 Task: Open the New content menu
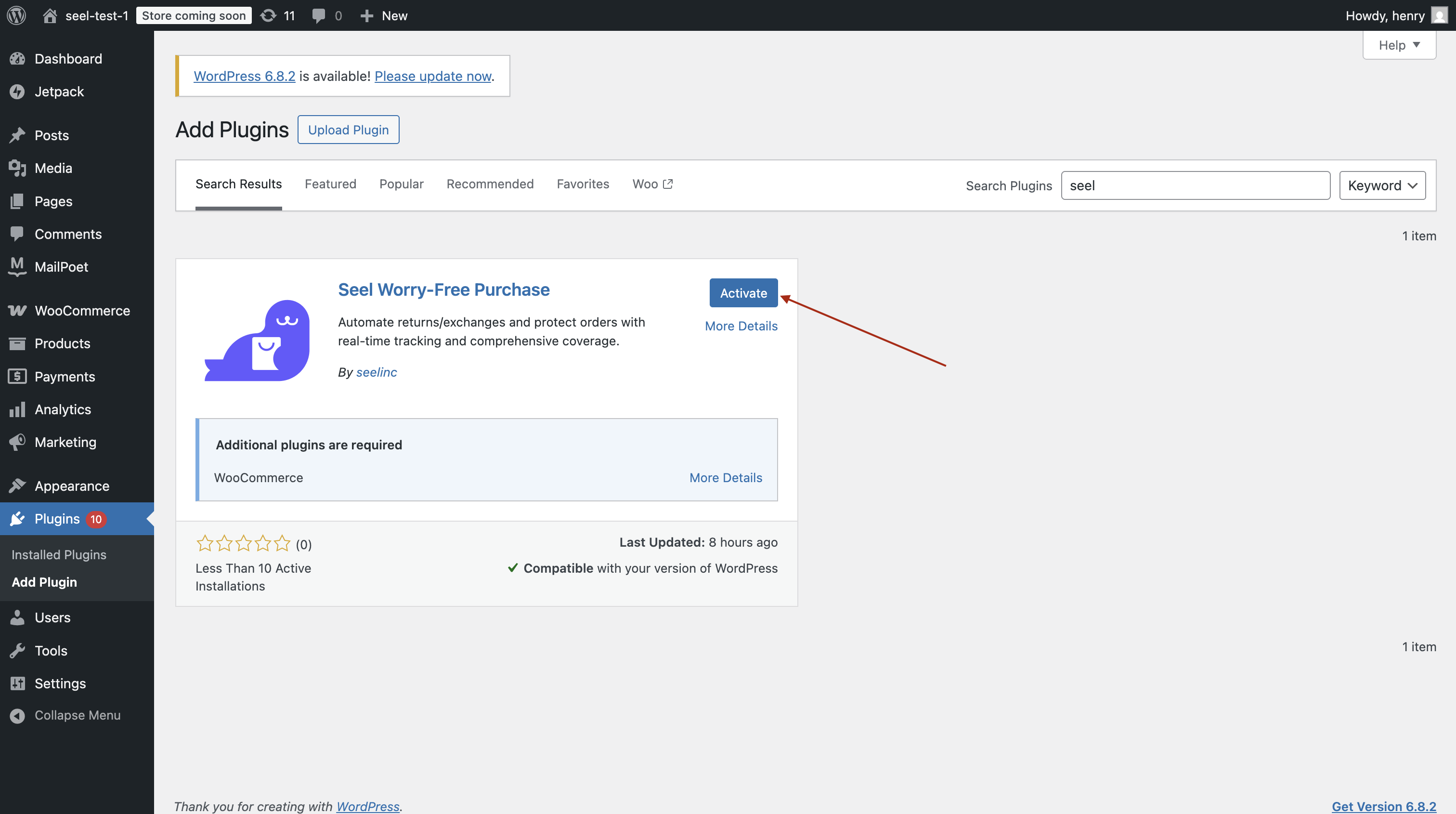tap(384, 15)
